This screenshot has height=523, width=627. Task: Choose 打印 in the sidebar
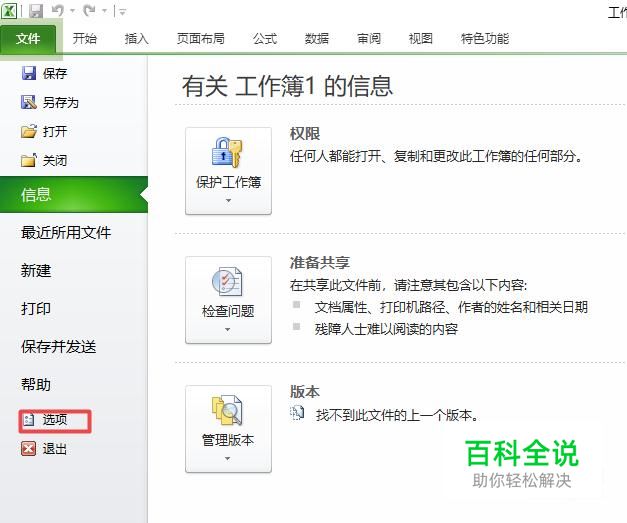[36, 309]
